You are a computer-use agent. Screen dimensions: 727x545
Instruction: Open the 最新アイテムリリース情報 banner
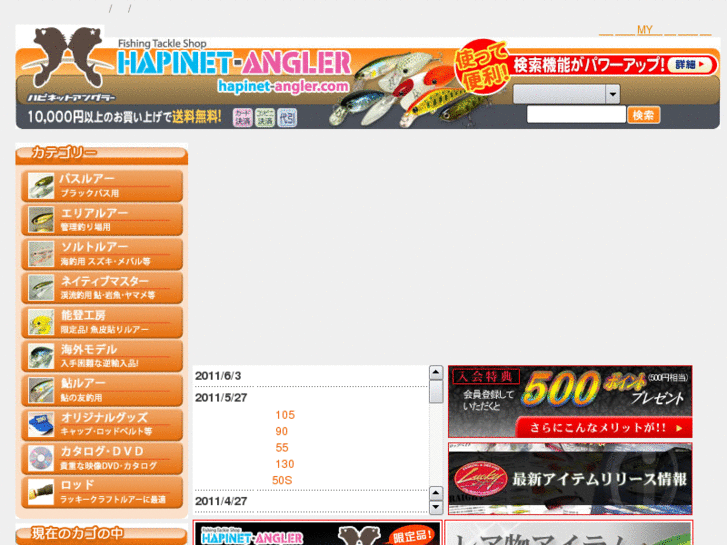570,479
